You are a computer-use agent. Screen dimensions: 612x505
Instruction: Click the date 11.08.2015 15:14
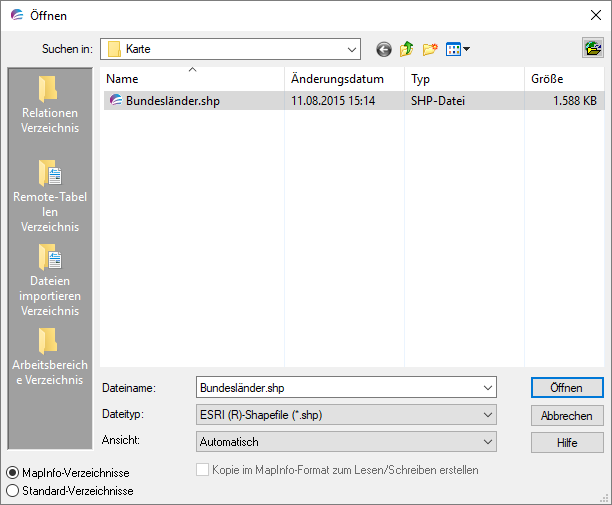[333, 101]
